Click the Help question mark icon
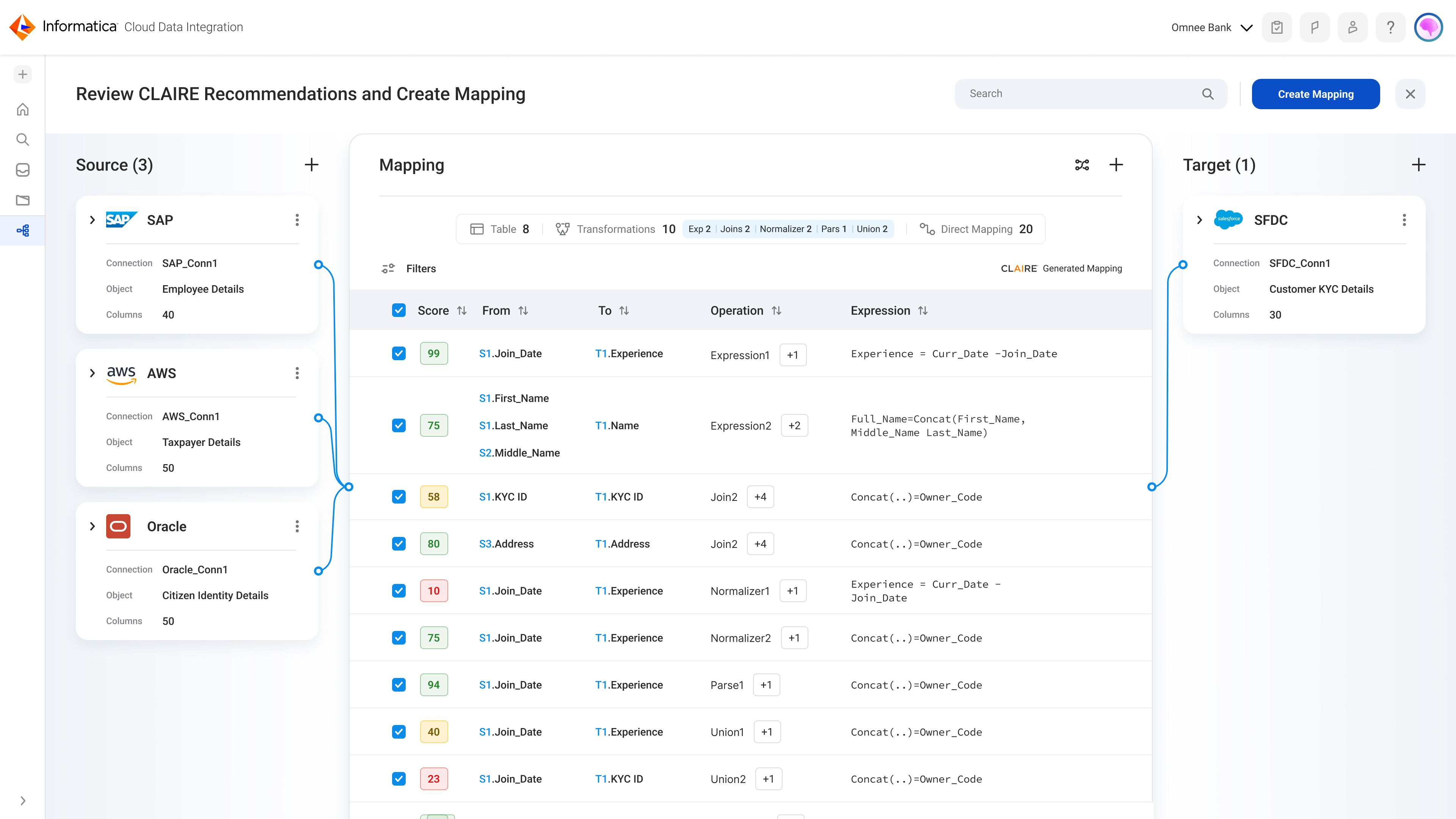 1391,27
